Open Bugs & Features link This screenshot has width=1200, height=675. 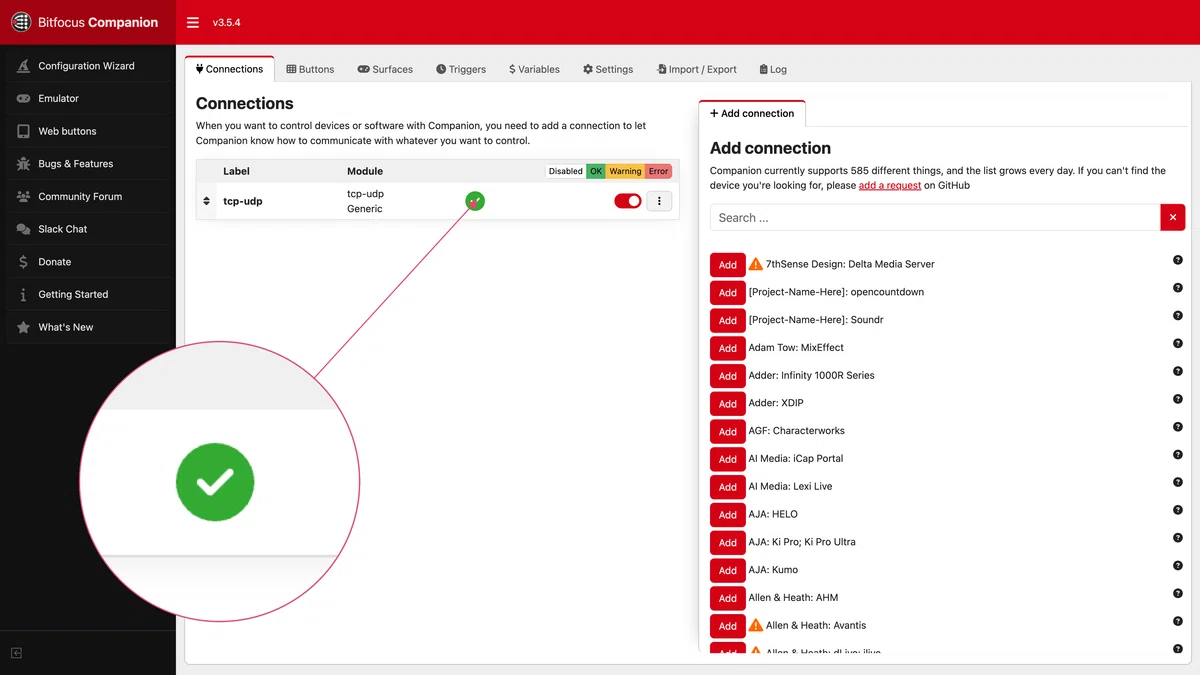[88, 164]
